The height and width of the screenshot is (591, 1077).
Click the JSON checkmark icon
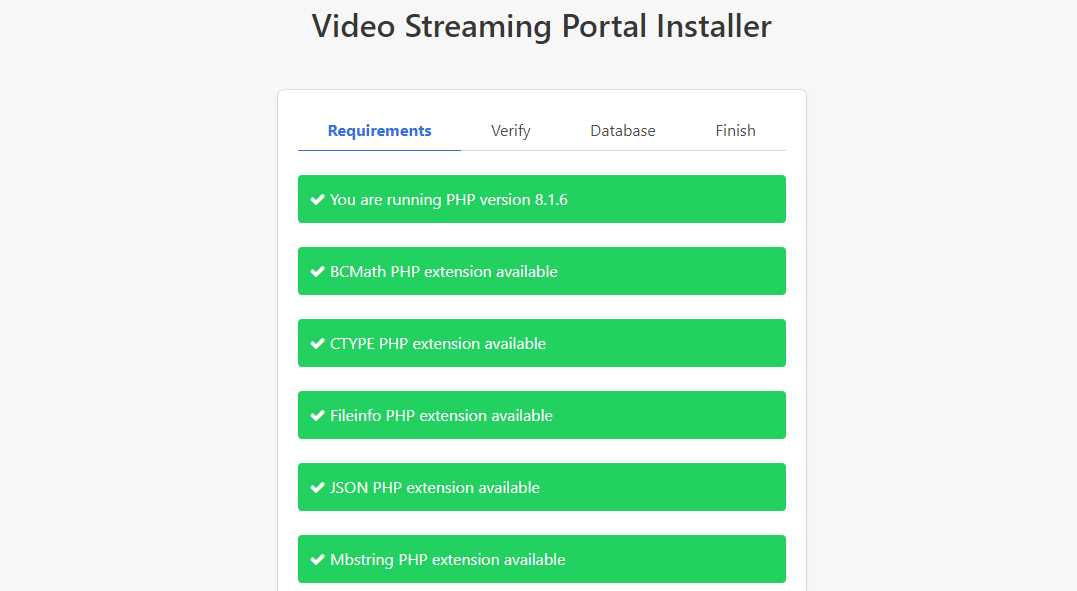(x=318, y=488)
